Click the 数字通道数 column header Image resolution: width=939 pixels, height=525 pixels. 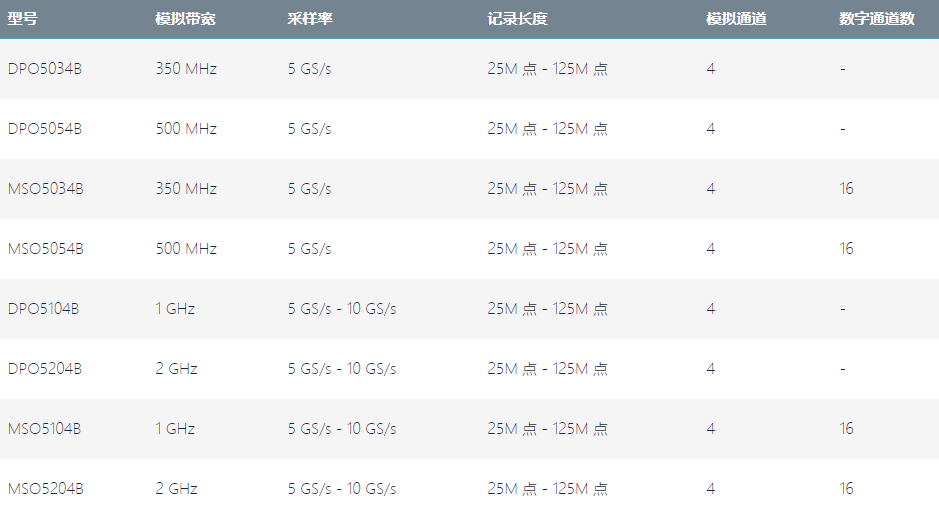877,19
